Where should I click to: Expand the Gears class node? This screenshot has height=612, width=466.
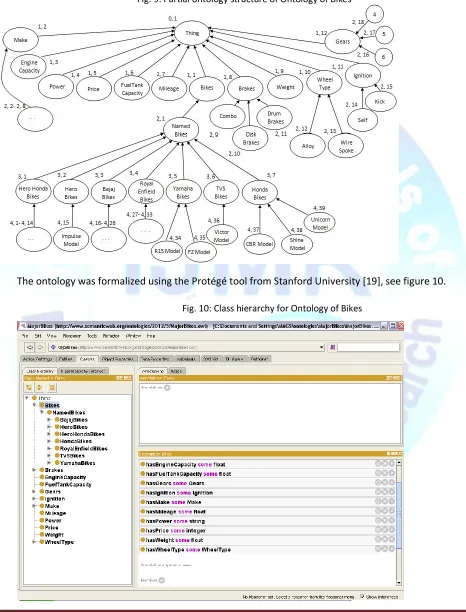34,491
